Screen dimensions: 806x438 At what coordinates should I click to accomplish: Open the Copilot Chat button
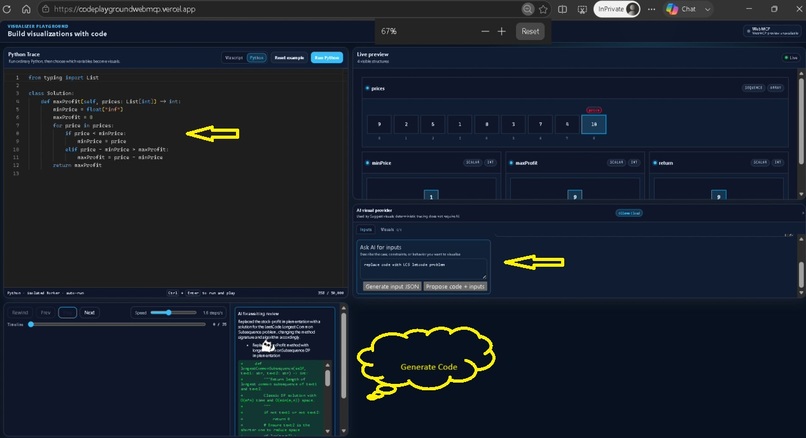point(681,9)
